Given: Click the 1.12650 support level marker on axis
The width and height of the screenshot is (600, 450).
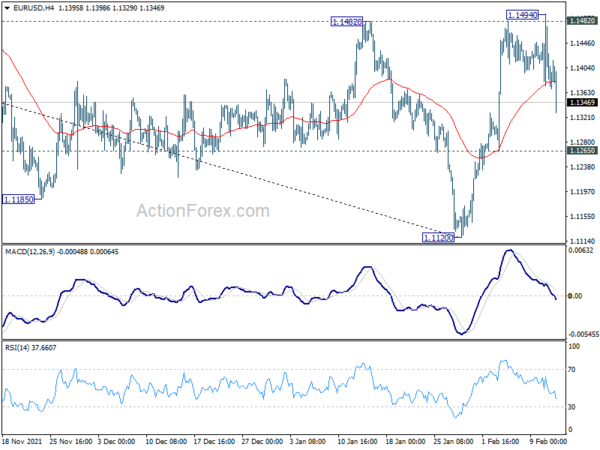Looking at the screenshot, I should [582, 150].
